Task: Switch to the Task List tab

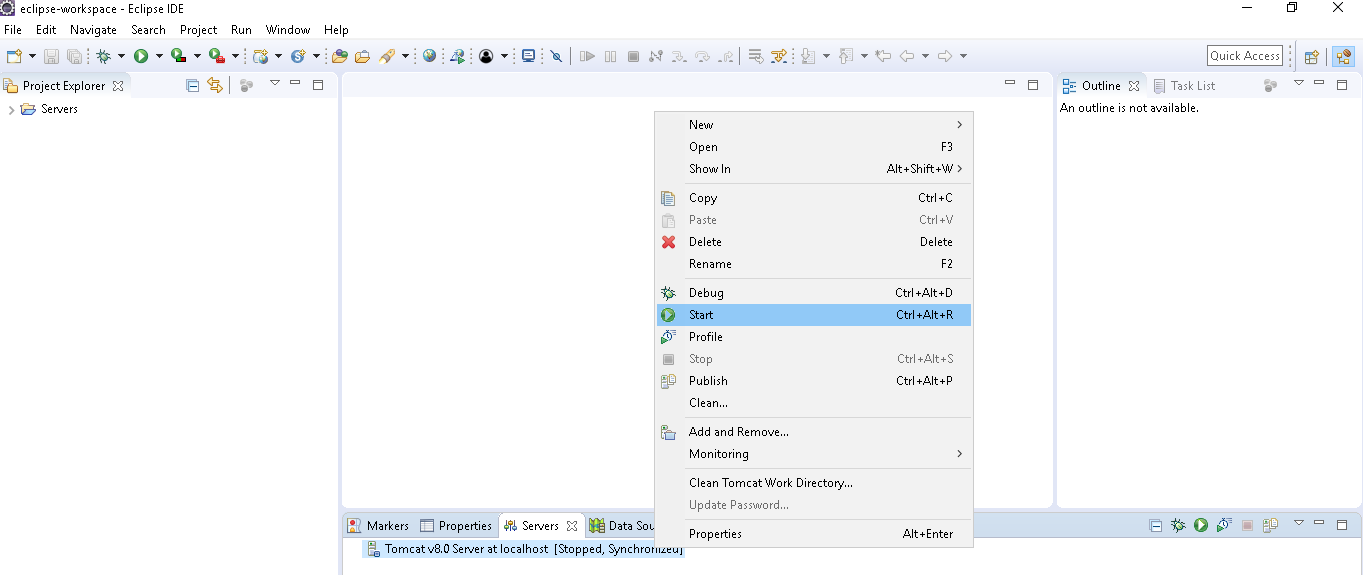Action: click(1185, 86)
